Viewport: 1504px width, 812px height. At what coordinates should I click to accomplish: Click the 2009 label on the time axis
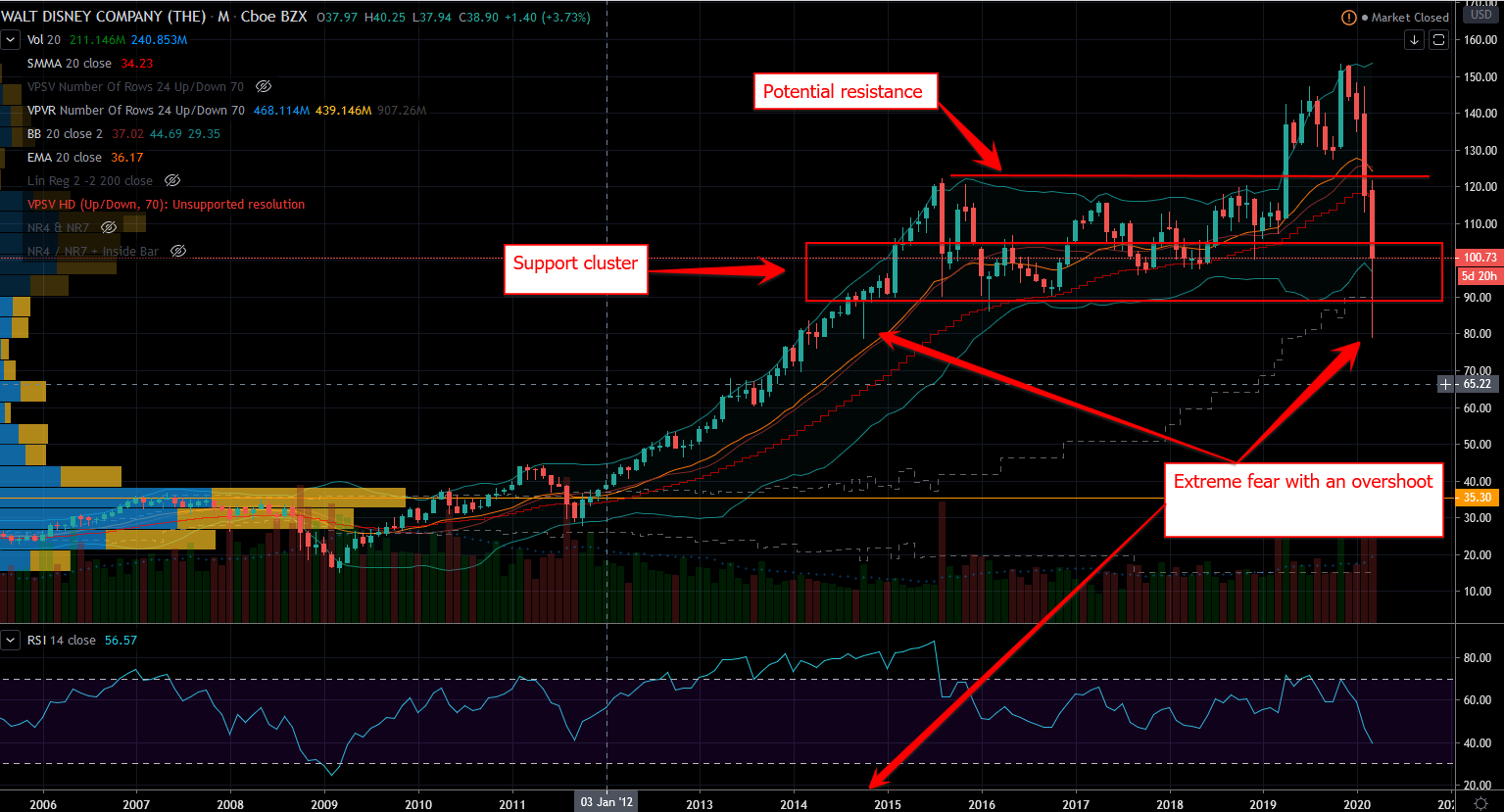pyautogui.click(x=324, y=804)
